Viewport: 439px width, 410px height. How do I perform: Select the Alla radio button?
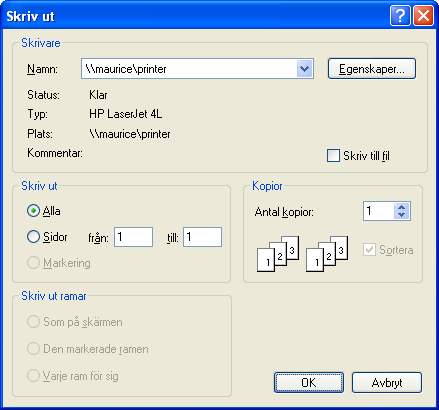(33, 211)
